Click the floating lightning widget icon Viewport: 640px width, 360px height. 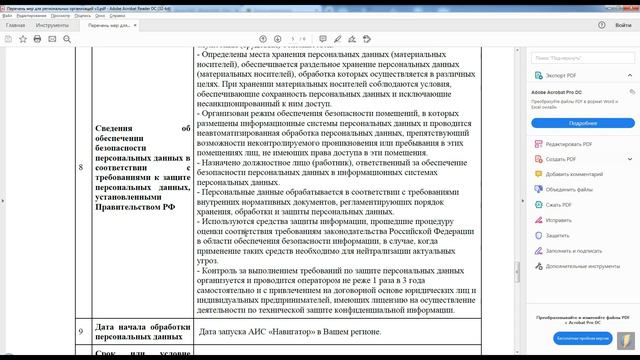click(x=626, y=340)
